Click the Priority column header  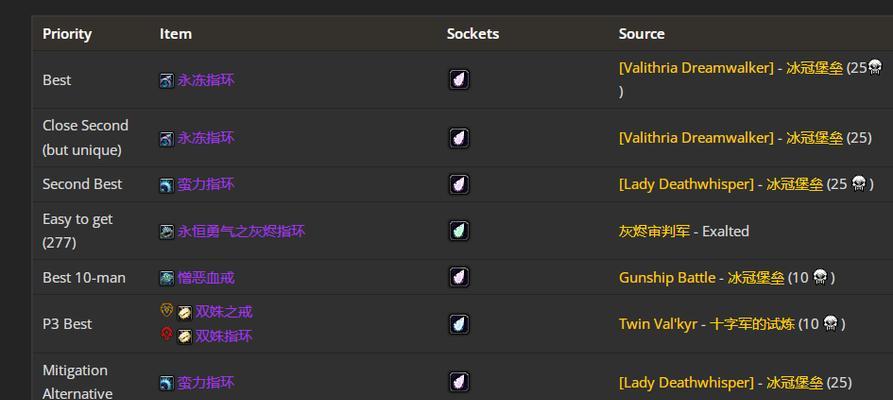click(x=67, y=34)
